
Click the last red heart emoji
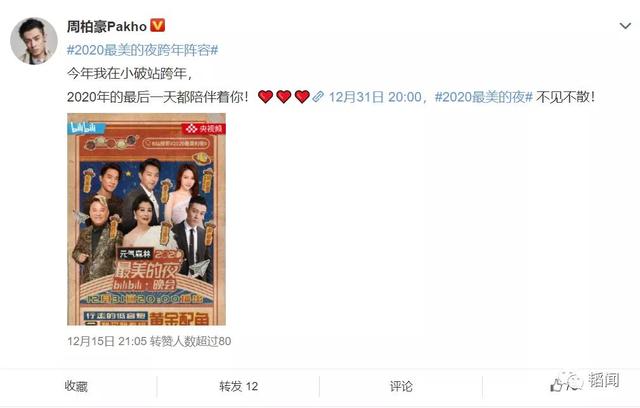pos(302,97)
